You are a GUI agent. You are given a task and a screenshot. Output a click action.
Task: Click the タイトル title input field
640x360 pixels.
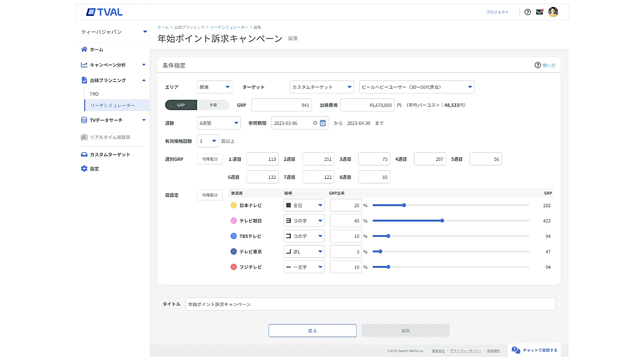(370, 304)
